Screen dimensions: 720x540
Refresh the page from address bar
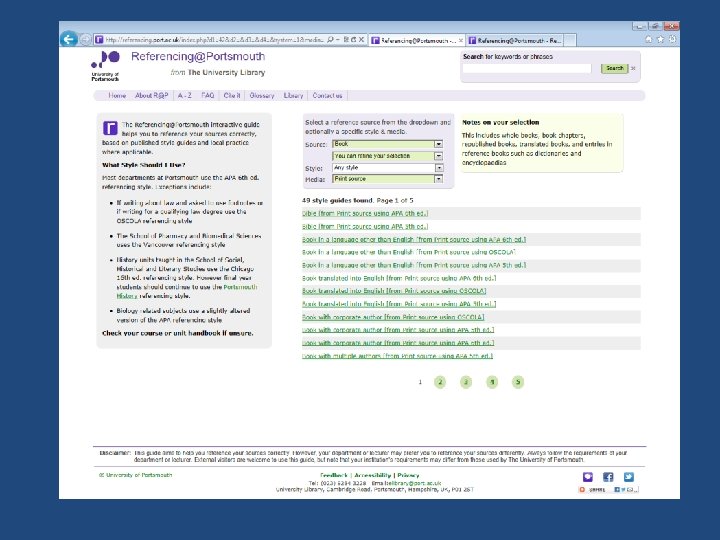tap(353, 40)
